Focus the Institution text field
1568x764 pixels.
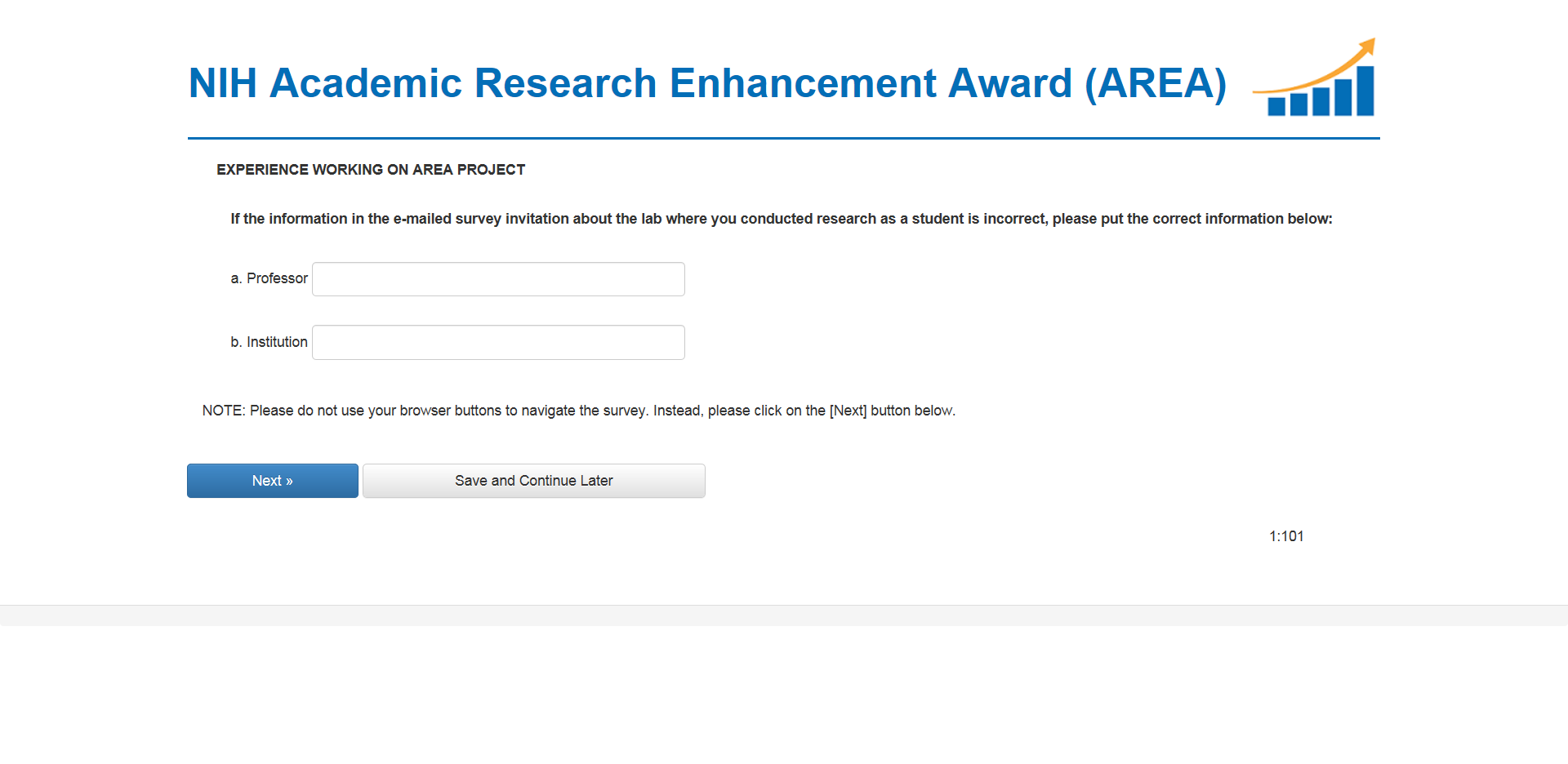498,343
